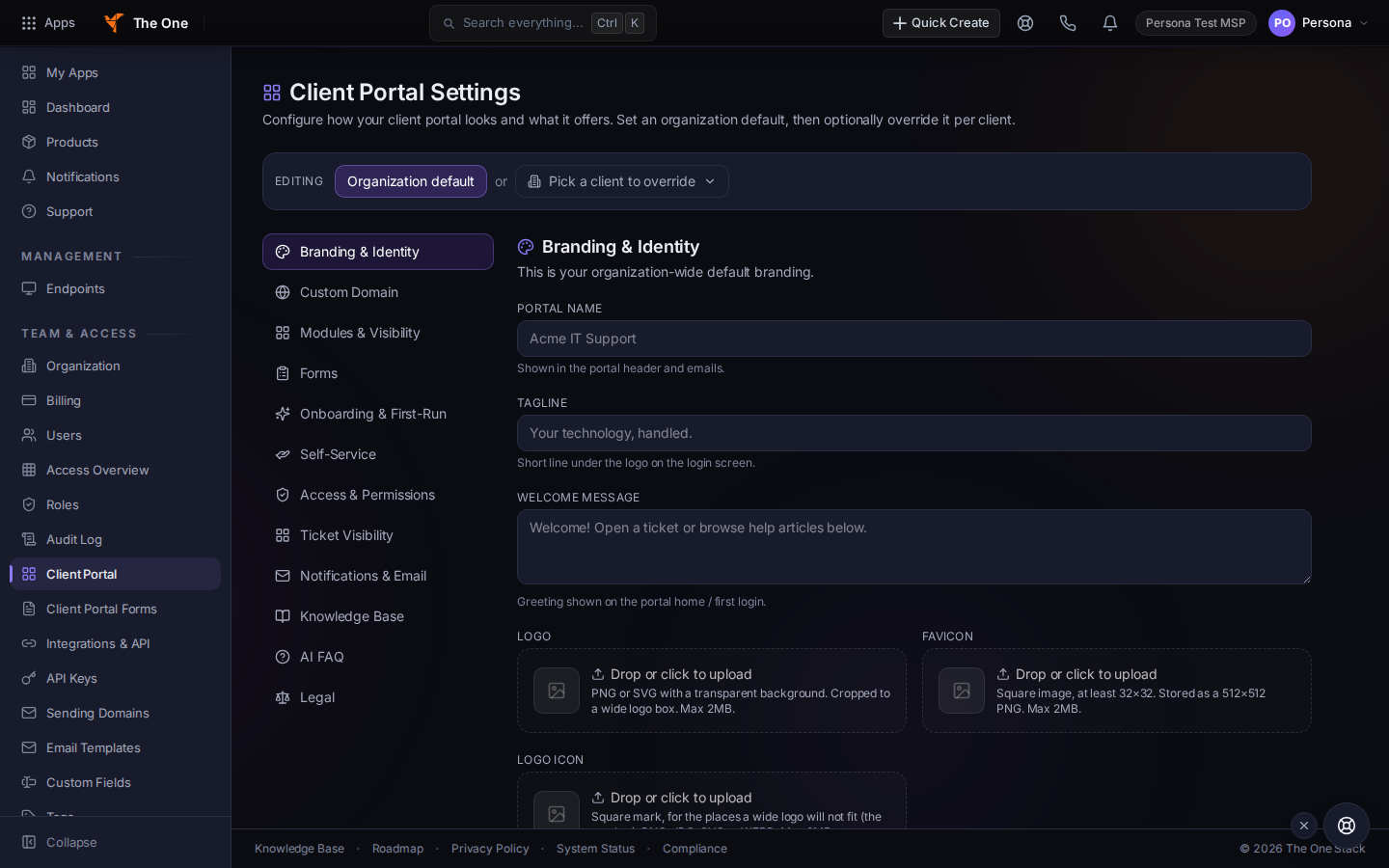Open Sending Domains in sidebar
The image size is (1389, 868).
click(x=116, y=713)
